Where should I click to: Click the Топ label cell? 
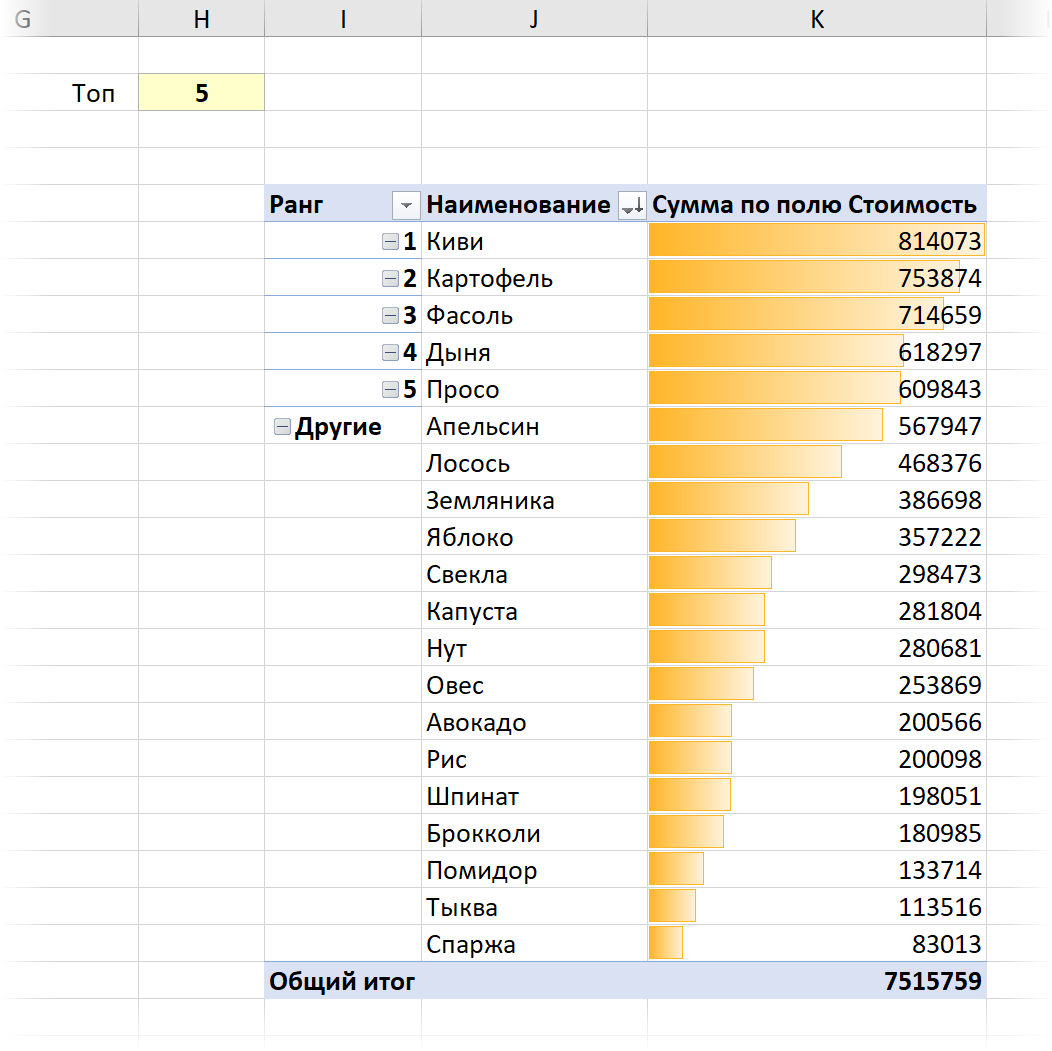click(93, 93)
